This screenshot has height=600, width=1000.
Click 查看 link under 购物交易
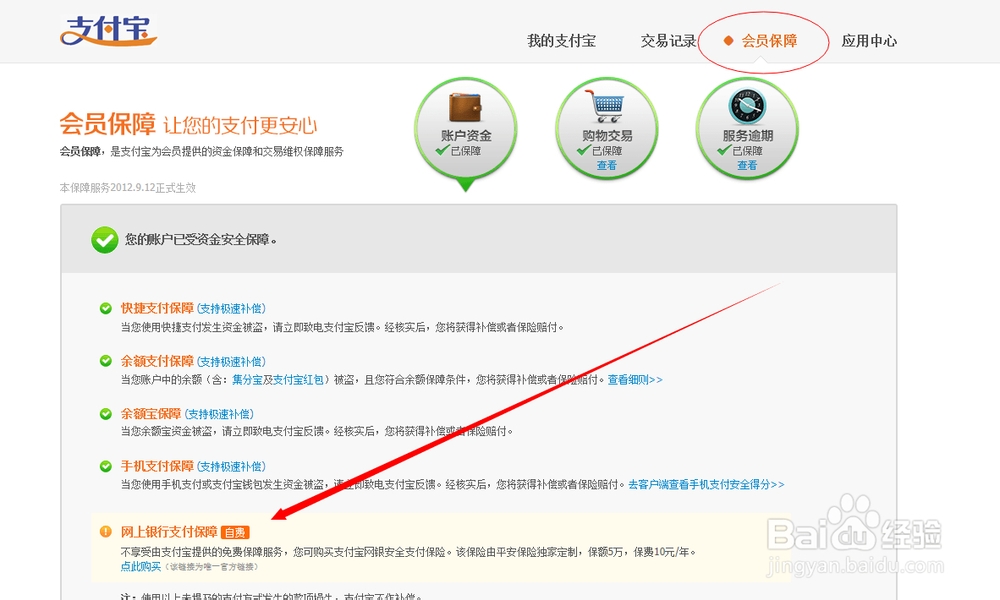tap(607, 166)
